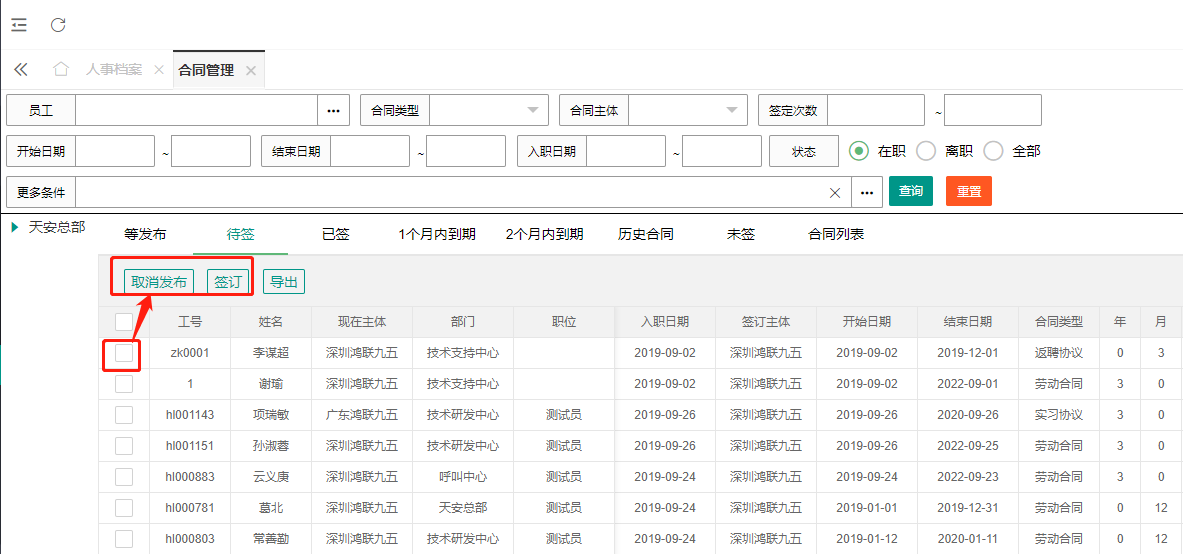1183x554 pixels.
Task: Go to home tab icon
Action: 61,70
